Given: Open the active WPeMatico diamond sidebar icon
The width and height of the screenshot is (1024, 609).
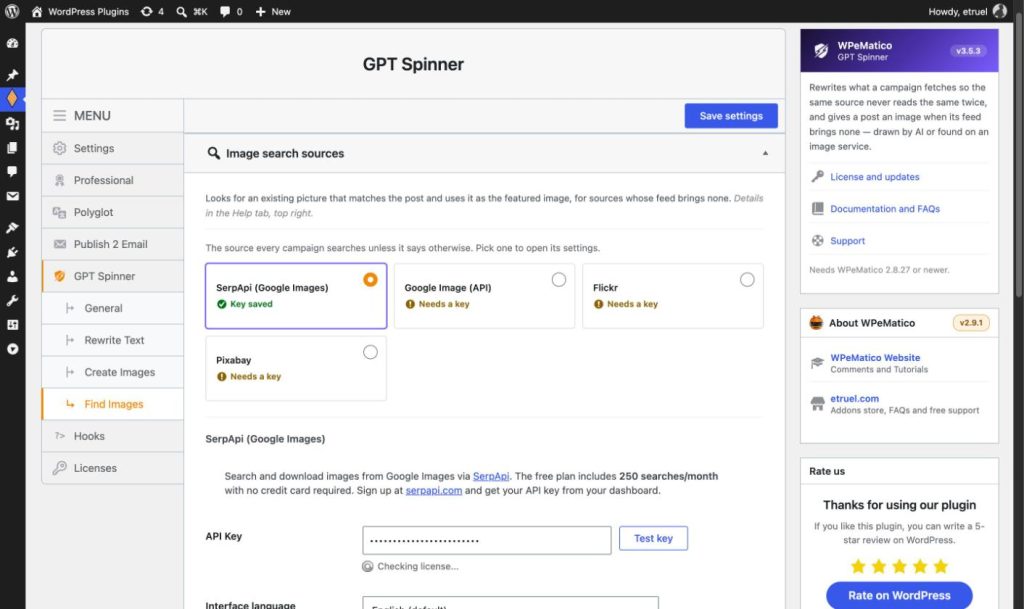Looking at the screenshot, I should [12, 99].
